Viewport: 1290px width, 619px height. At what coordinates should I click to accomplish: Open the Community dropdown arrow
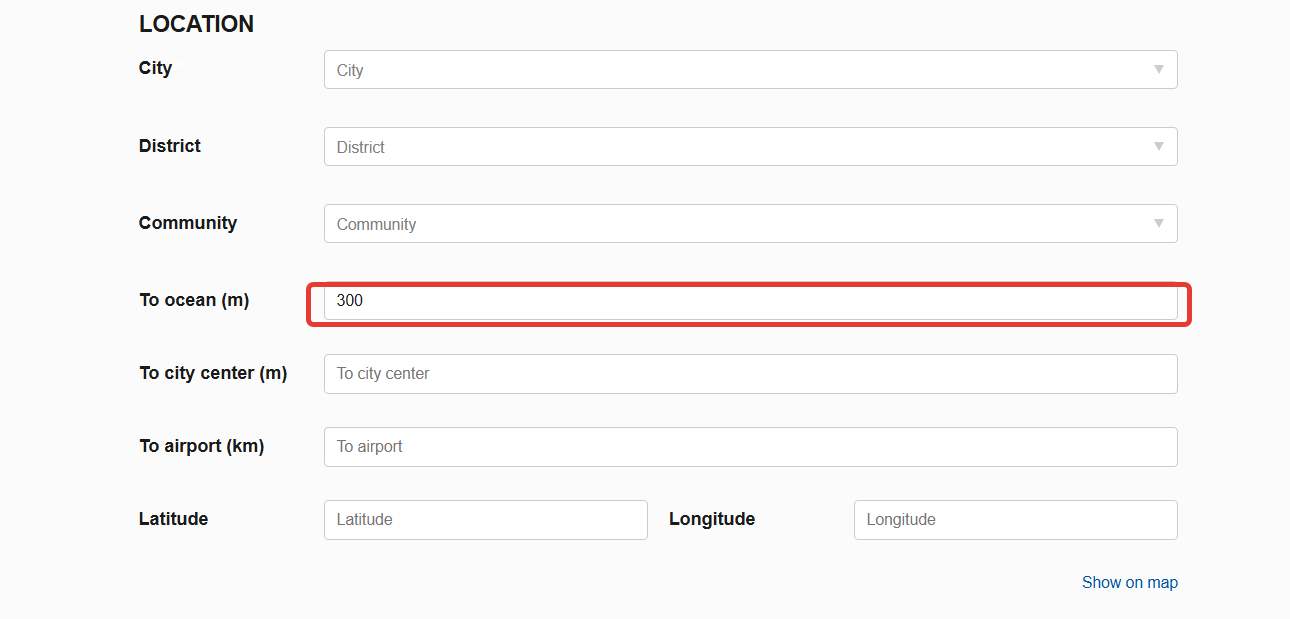[x=1158, y=224]
